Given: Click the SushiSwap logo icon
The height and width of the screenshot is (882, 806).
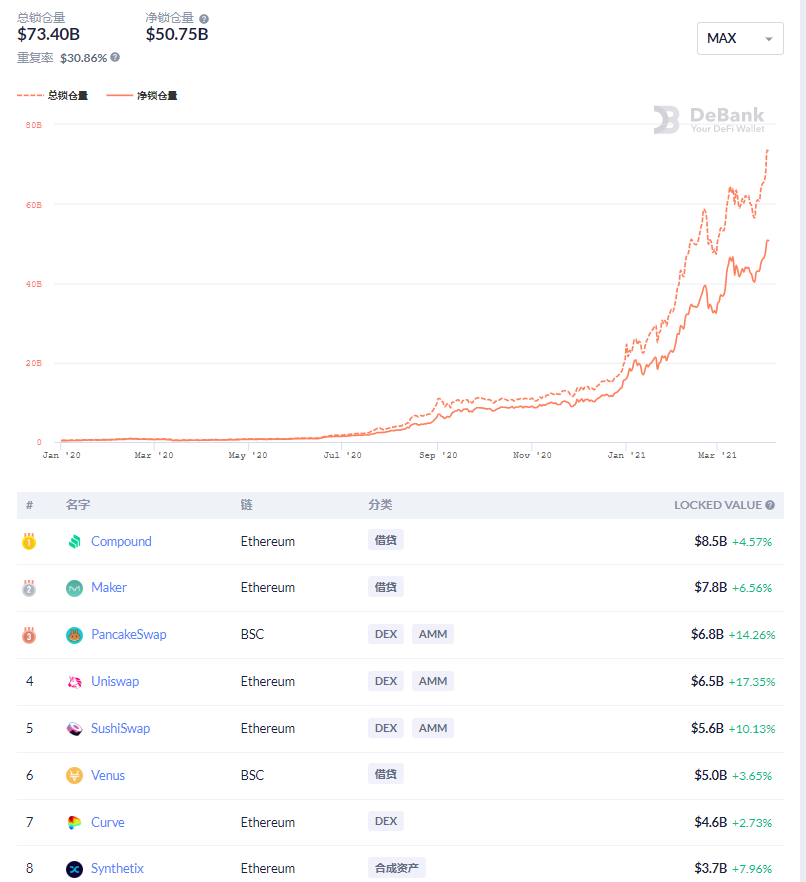Looking at the screenshot, I should (74, 729).
